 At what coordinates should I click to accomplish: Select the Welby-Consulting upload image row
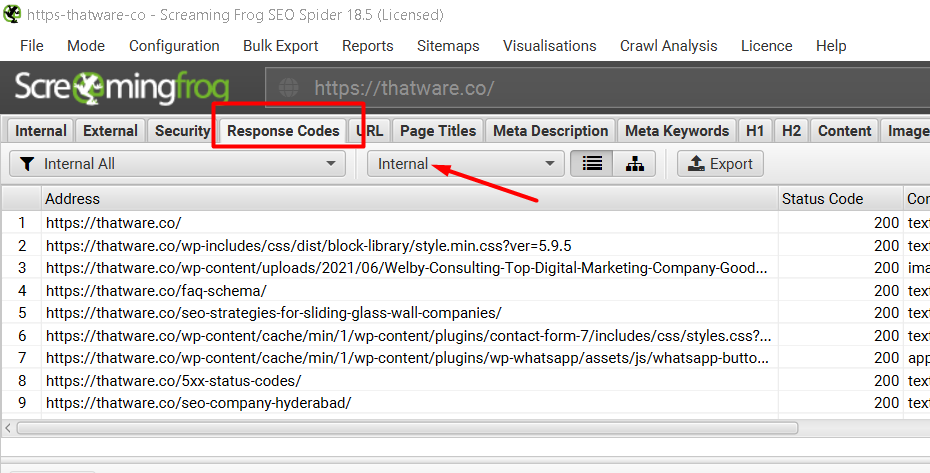[409, 268]
